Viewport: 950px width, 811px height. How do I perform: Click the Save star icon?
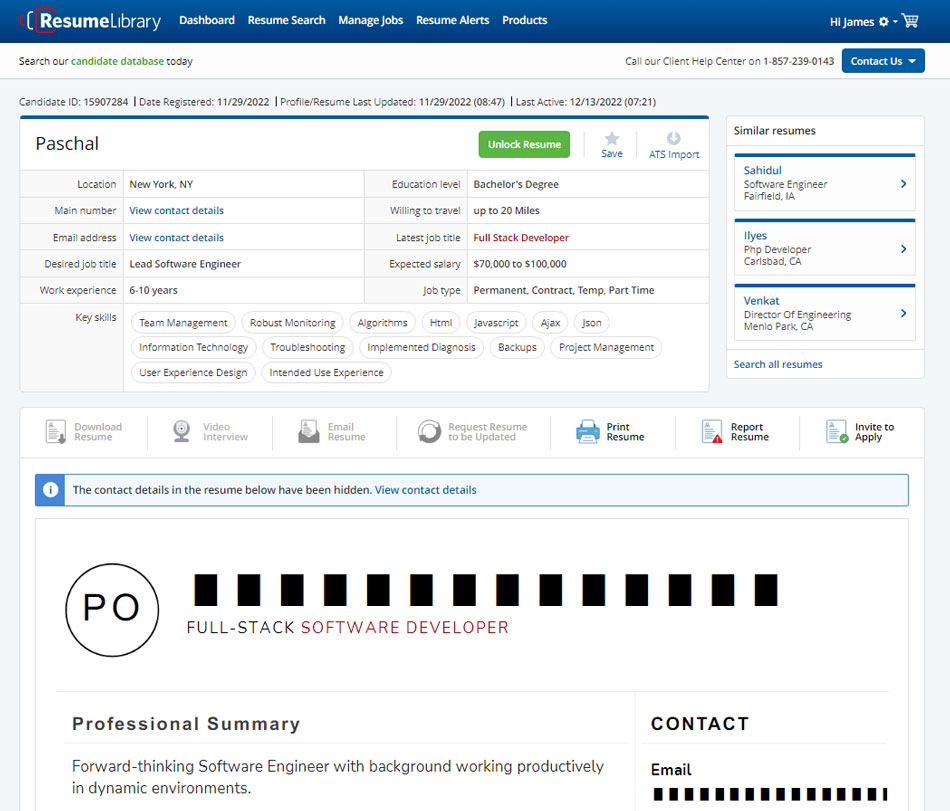(x=611, y=140)
